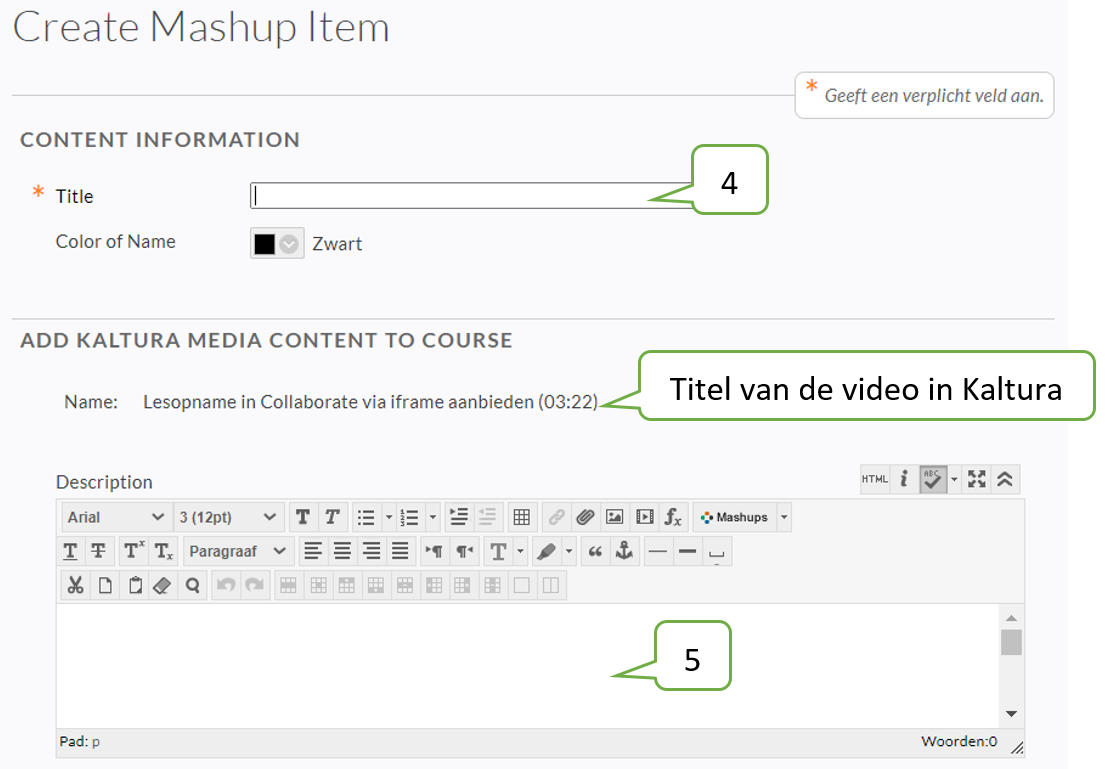Viewport: 1105px width, 769px height.
Task: Toggle italic text formatting
Action: click(332, 517)
